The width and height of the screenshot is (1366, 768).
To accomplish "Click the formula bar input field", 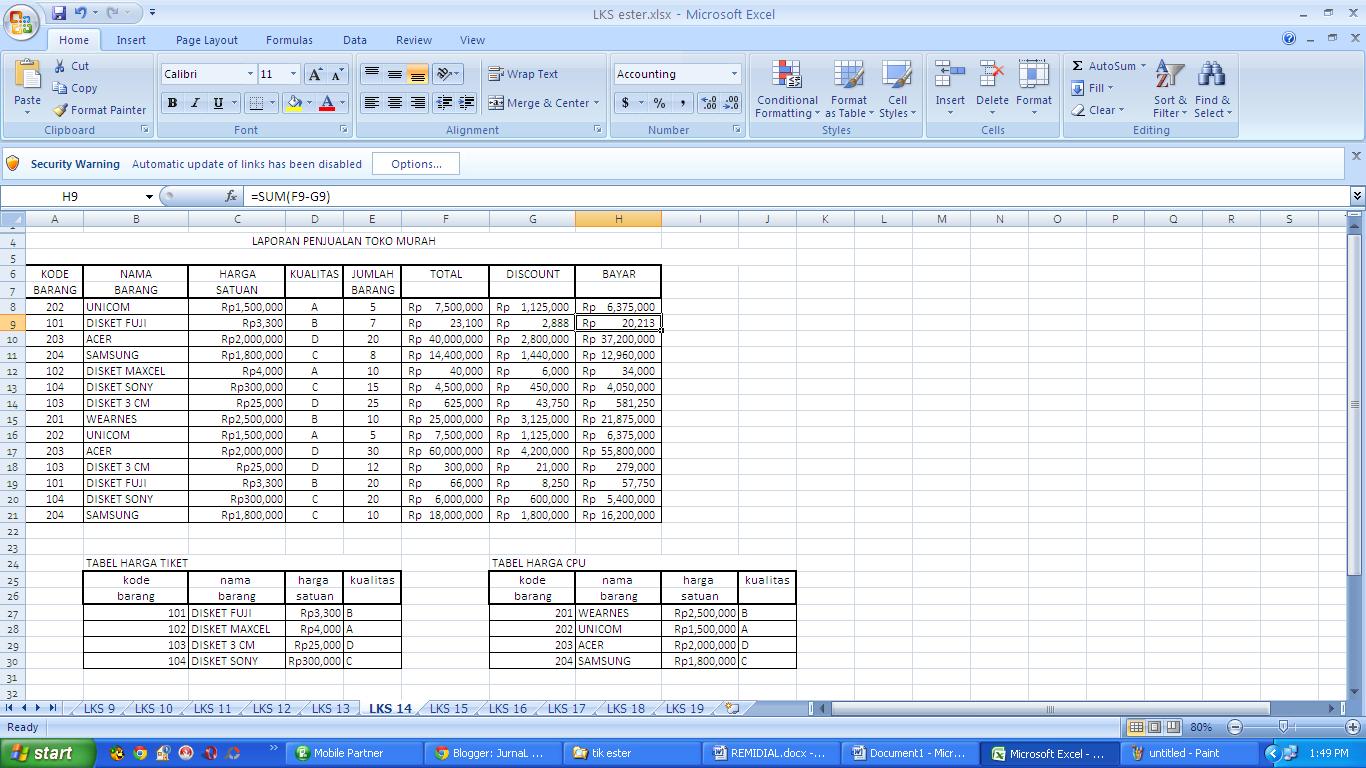I will pos(797,196).
